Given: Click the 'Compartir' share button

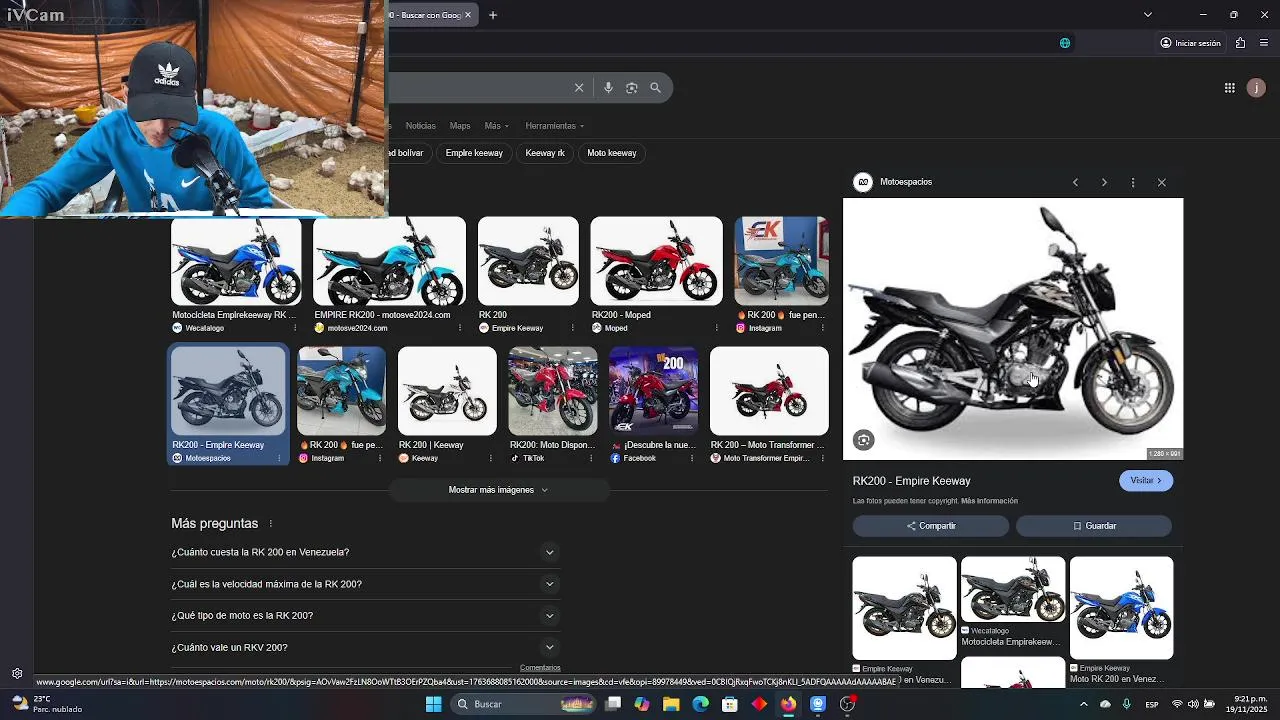Looking at the screenshot, I should coord(931,526).
